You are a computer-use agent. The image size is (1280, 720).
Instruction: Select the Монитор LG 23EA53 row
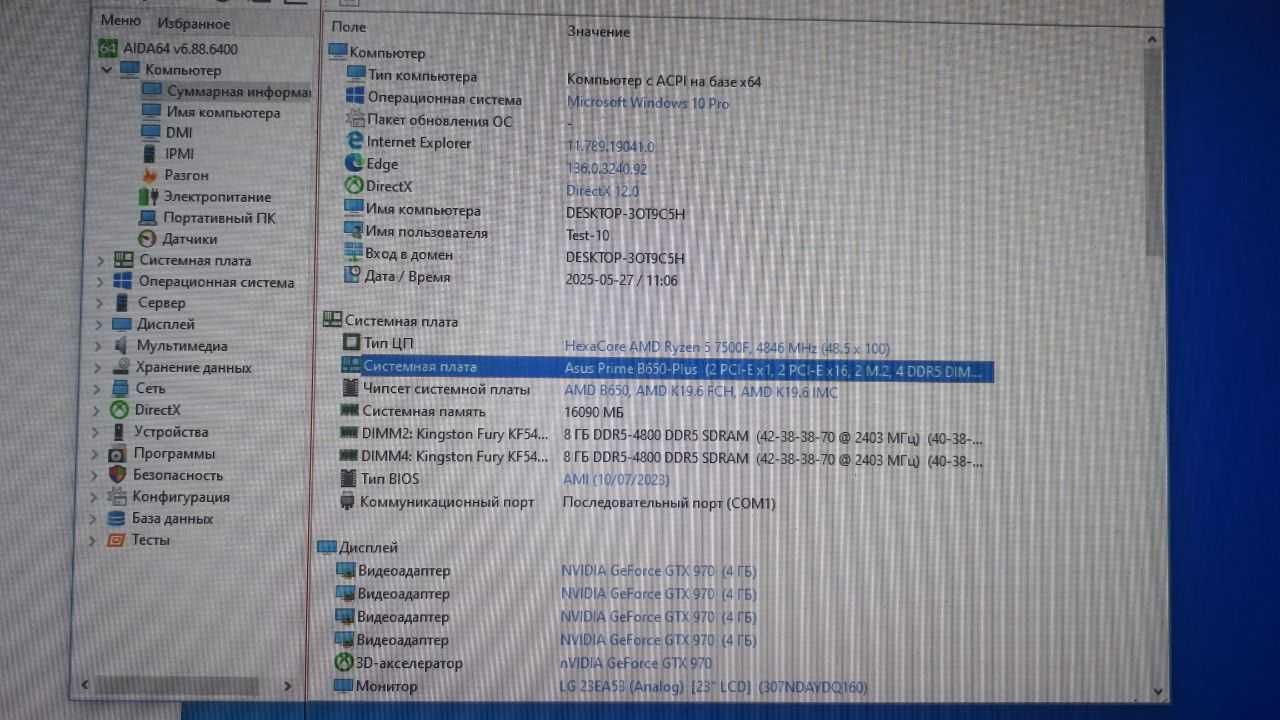tap(600, 687)
